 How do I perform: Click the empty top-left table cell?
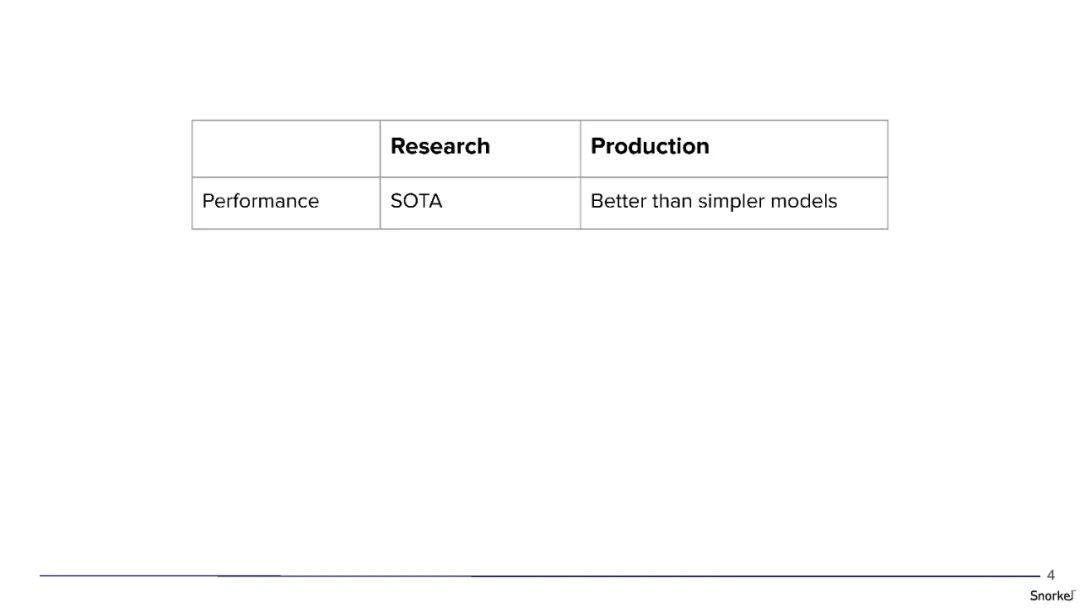286,148
